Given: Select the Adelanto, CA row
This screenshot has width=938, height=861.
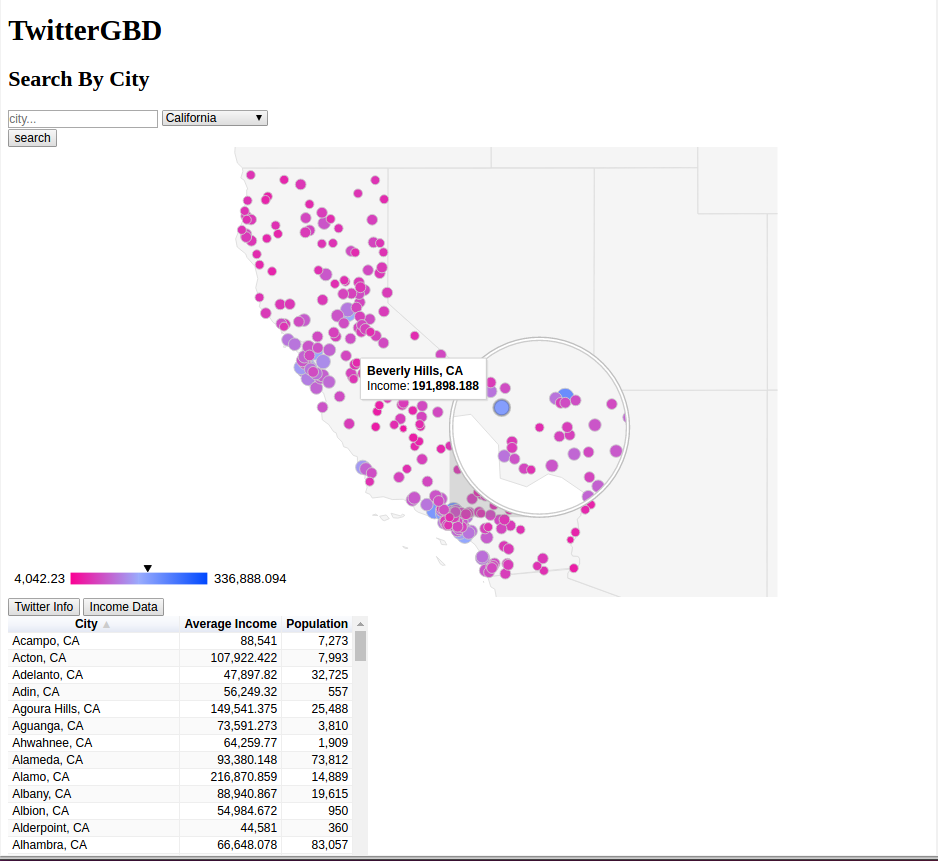Looking at the screenshot, I should 179,675.
